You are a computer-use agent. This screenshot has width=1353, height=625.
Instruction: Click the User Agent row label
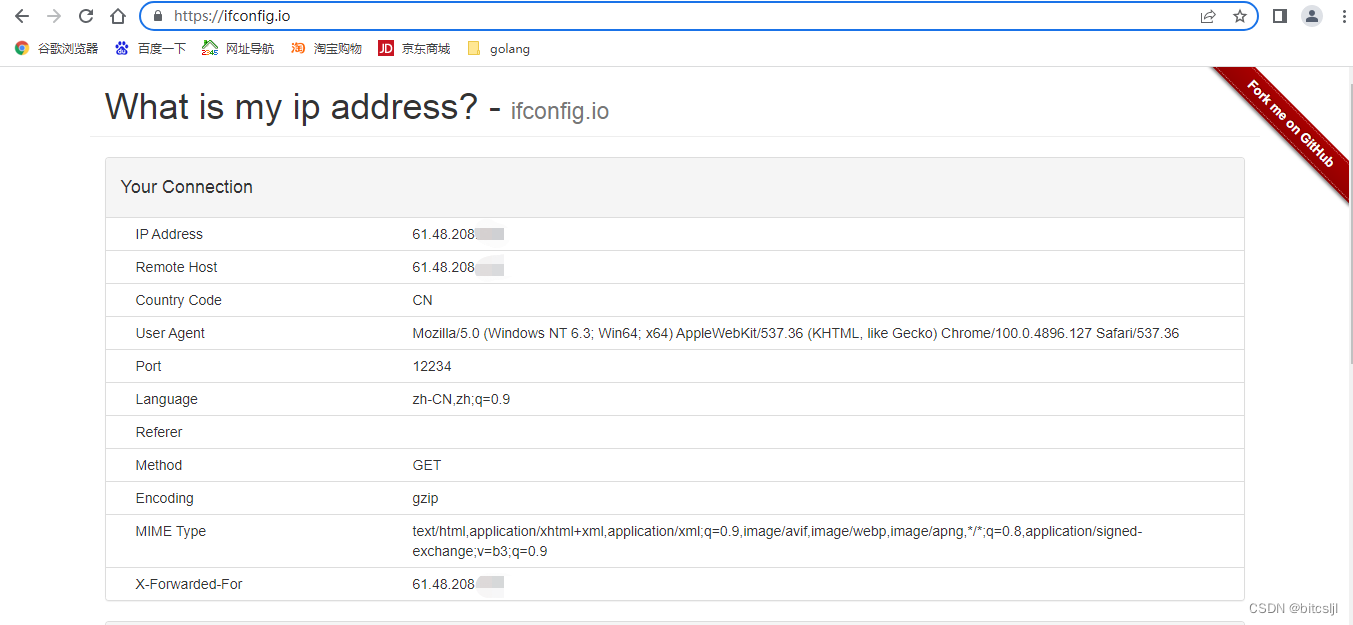point(170,333)
